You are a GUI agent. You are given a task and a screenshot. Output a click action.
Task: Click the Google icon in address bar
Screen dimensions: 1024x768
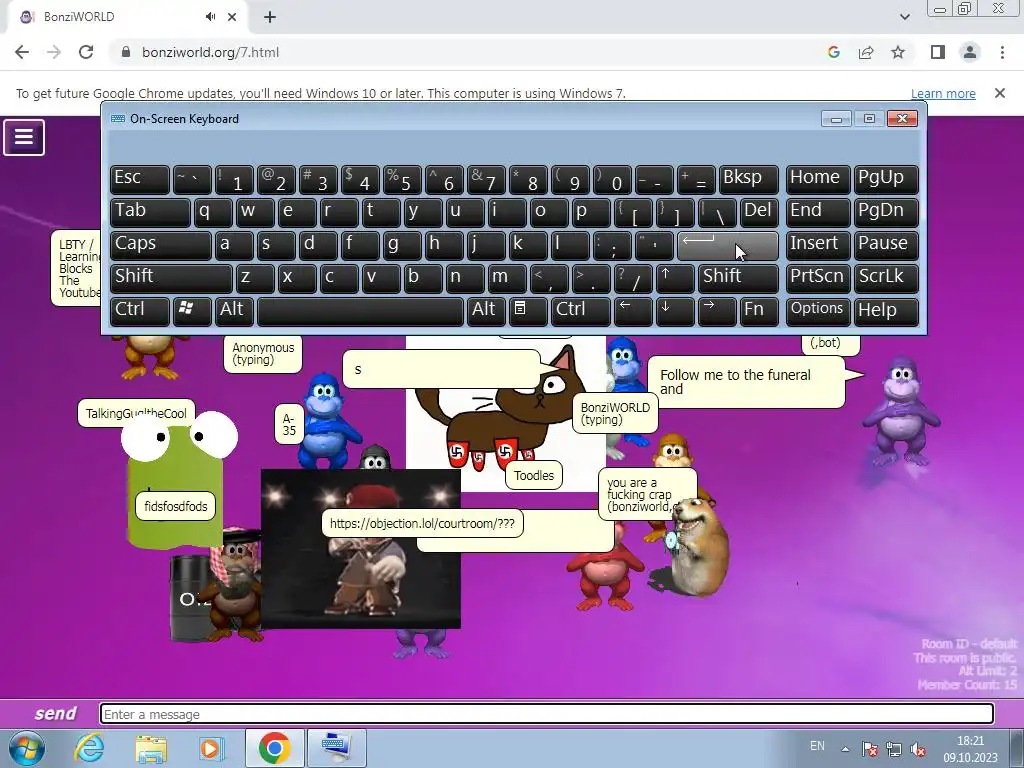833,52
